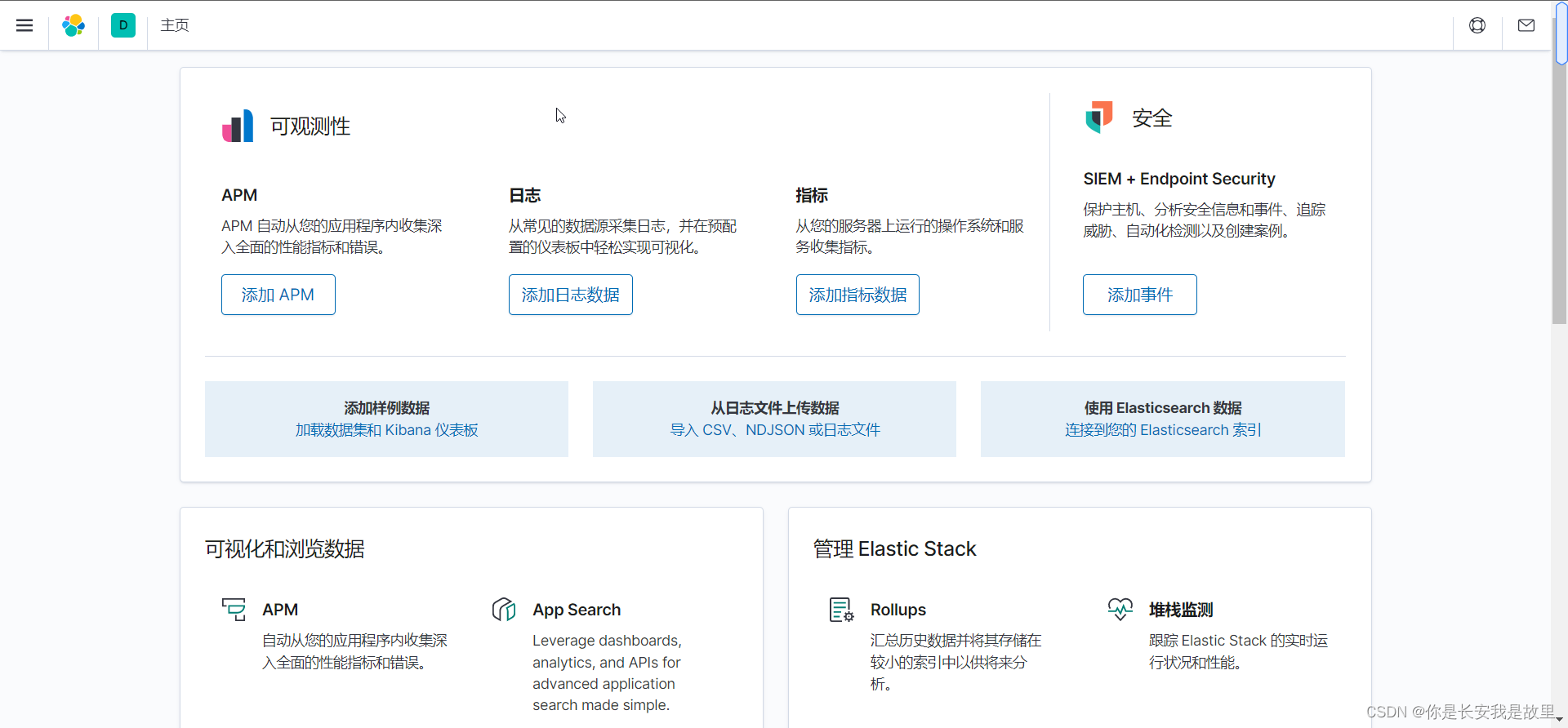This screenshot has width=1568, height=728.
Task: Select the 主页 breadcrumb
Action: [x=175, y=25]
